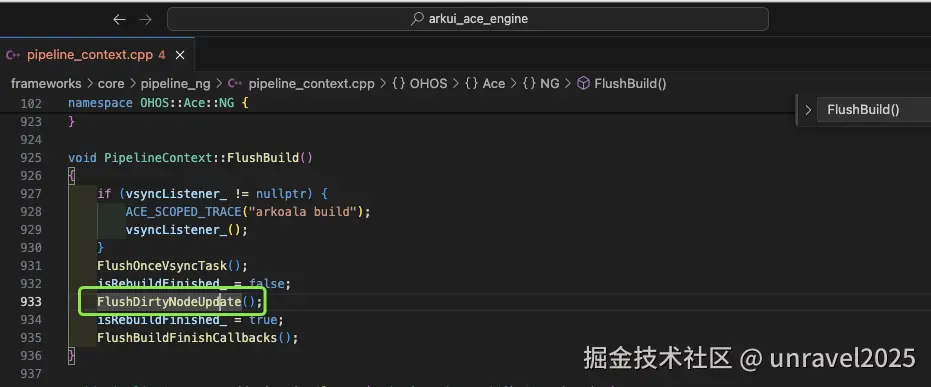Viewport: 931px width, 387px height.
Task: Click the cube method icon in breadcrumbs
Action: [x=584, y=84]
